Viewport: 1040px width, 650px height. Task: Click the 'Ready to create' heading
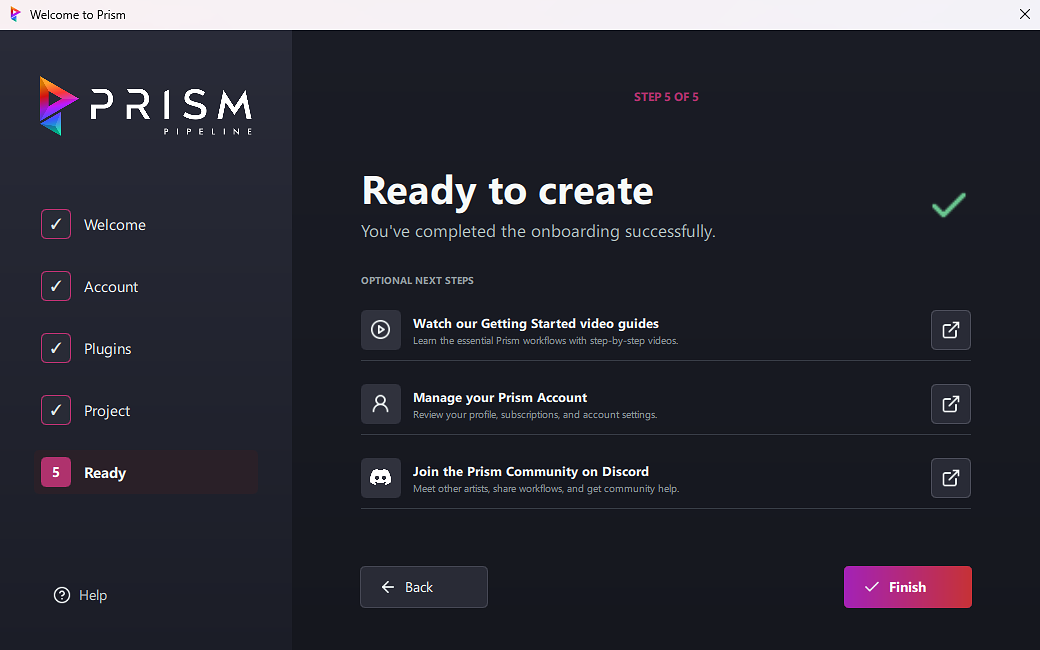[507, 190]
